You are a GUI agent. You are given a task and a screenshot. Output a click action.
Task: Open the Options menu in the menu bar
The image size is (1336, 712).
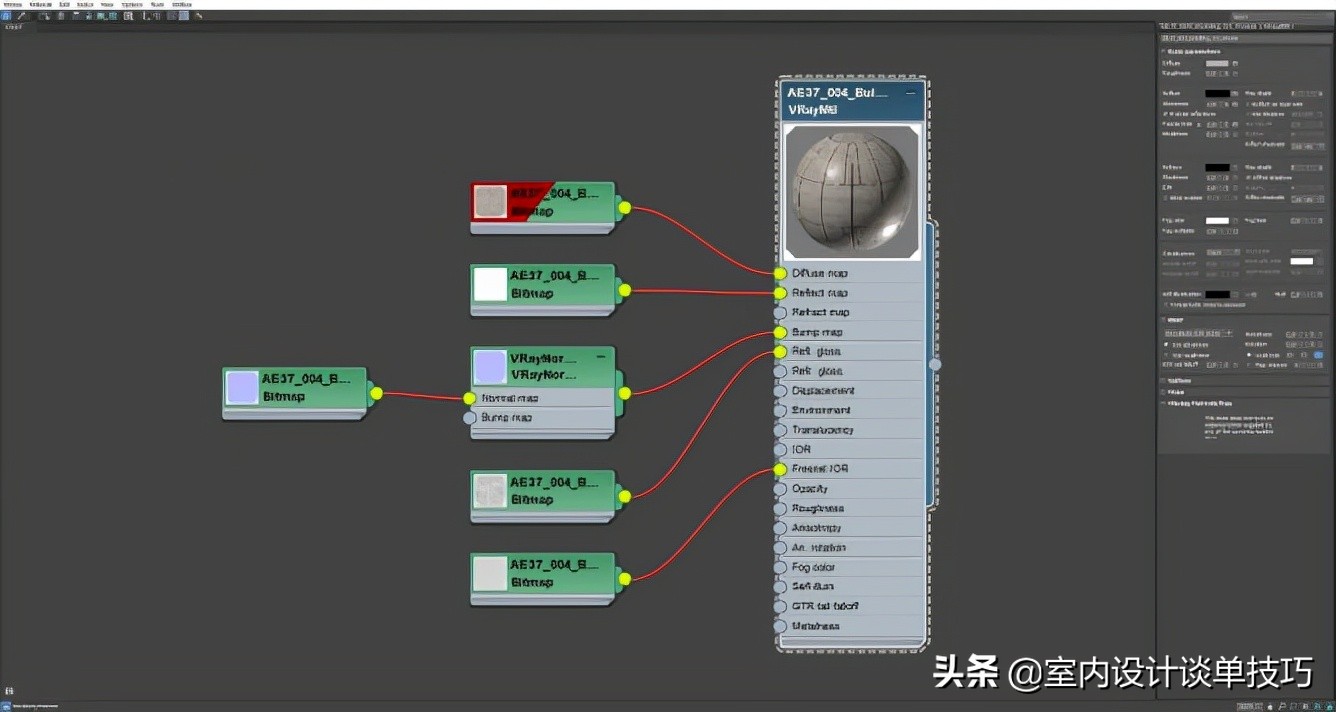tap(134, 3)
